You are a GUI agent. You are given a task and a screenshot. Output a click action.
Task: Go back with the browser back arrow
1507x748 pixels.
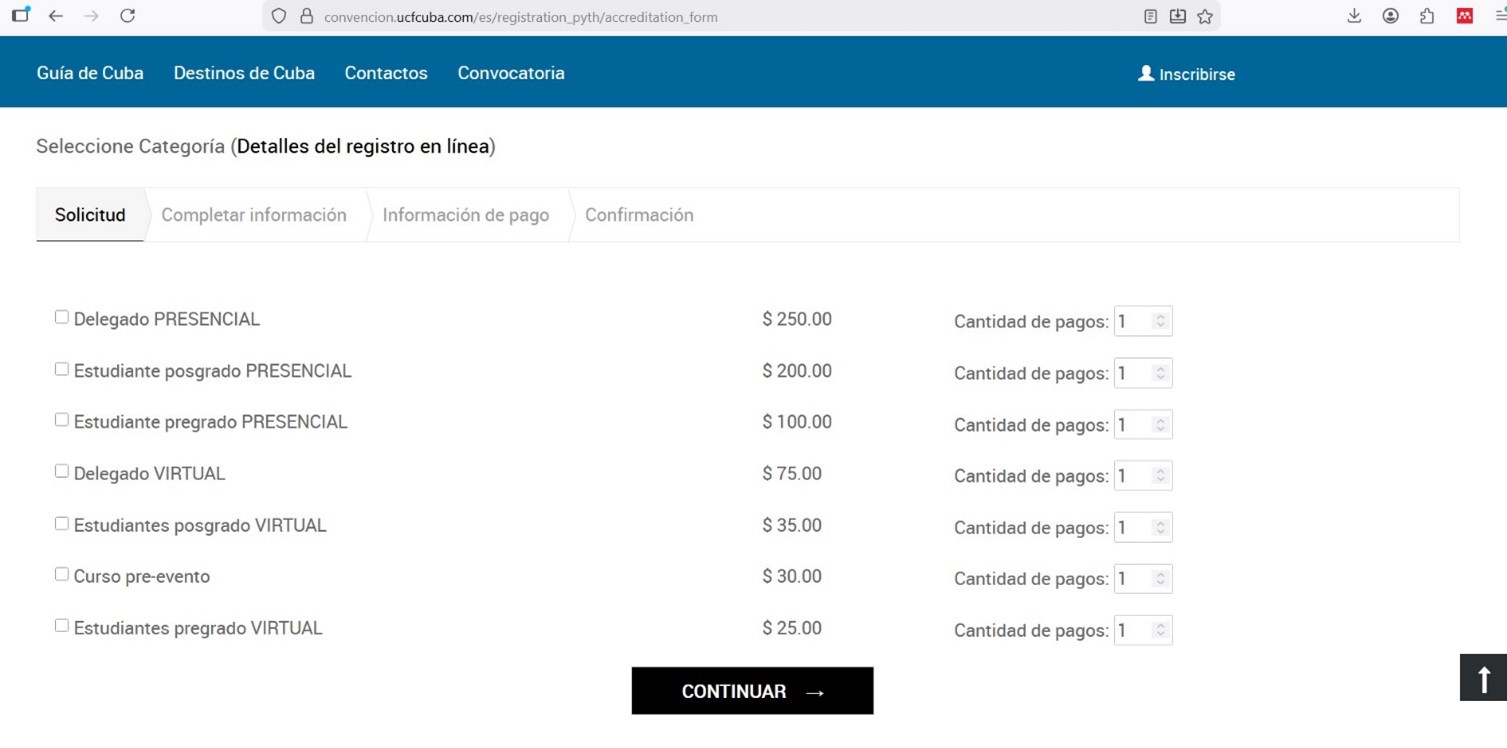56,16
